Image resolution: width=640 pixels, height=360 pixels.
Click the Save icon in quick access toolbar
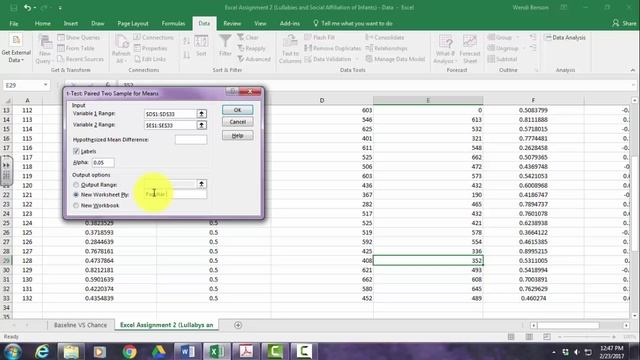tap(13, 8)
